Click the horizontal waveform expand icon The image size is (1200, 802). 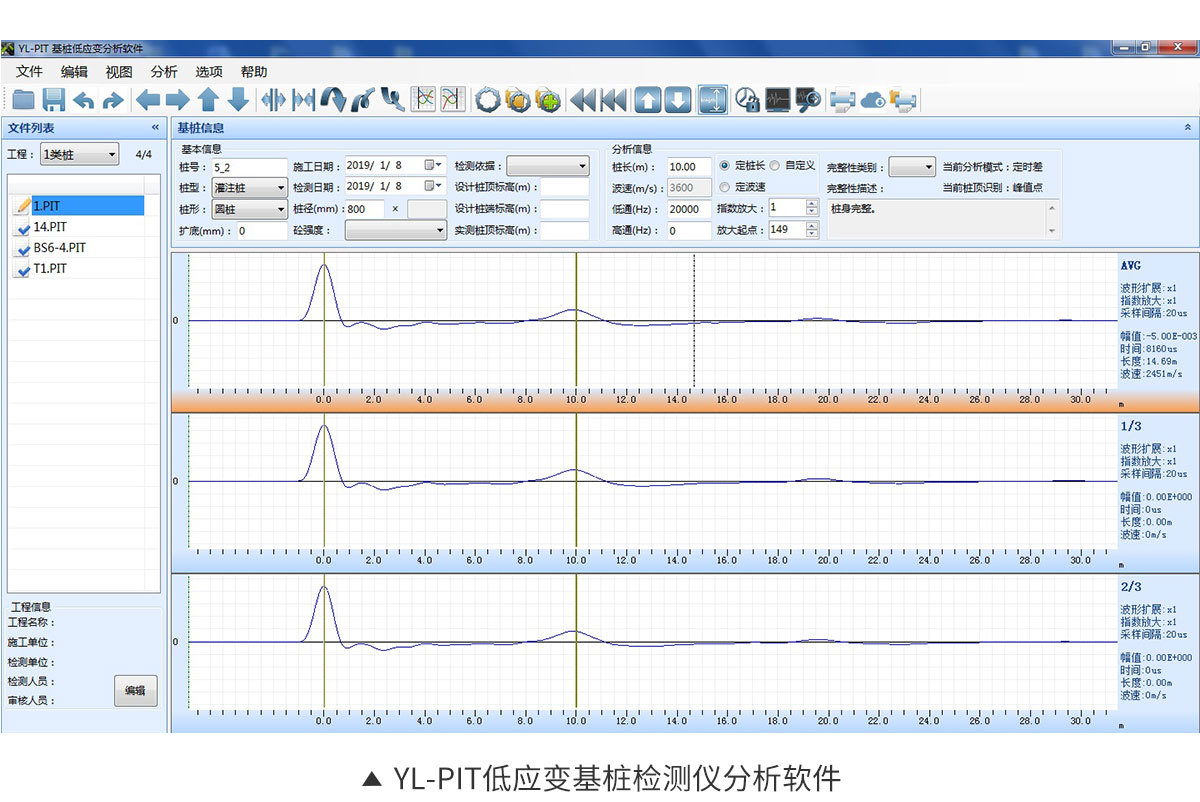click(273, 99)
